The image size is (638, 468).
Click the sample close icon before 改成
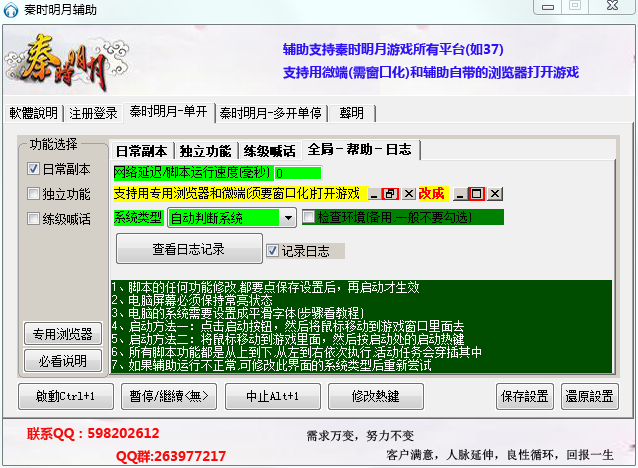click(x=408, y=193)
